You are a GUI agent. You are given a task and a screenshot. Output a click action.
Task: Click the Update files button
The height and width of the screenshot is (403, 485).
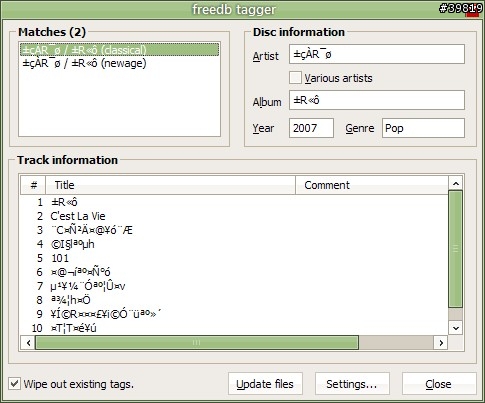click(x=265, y=384)
